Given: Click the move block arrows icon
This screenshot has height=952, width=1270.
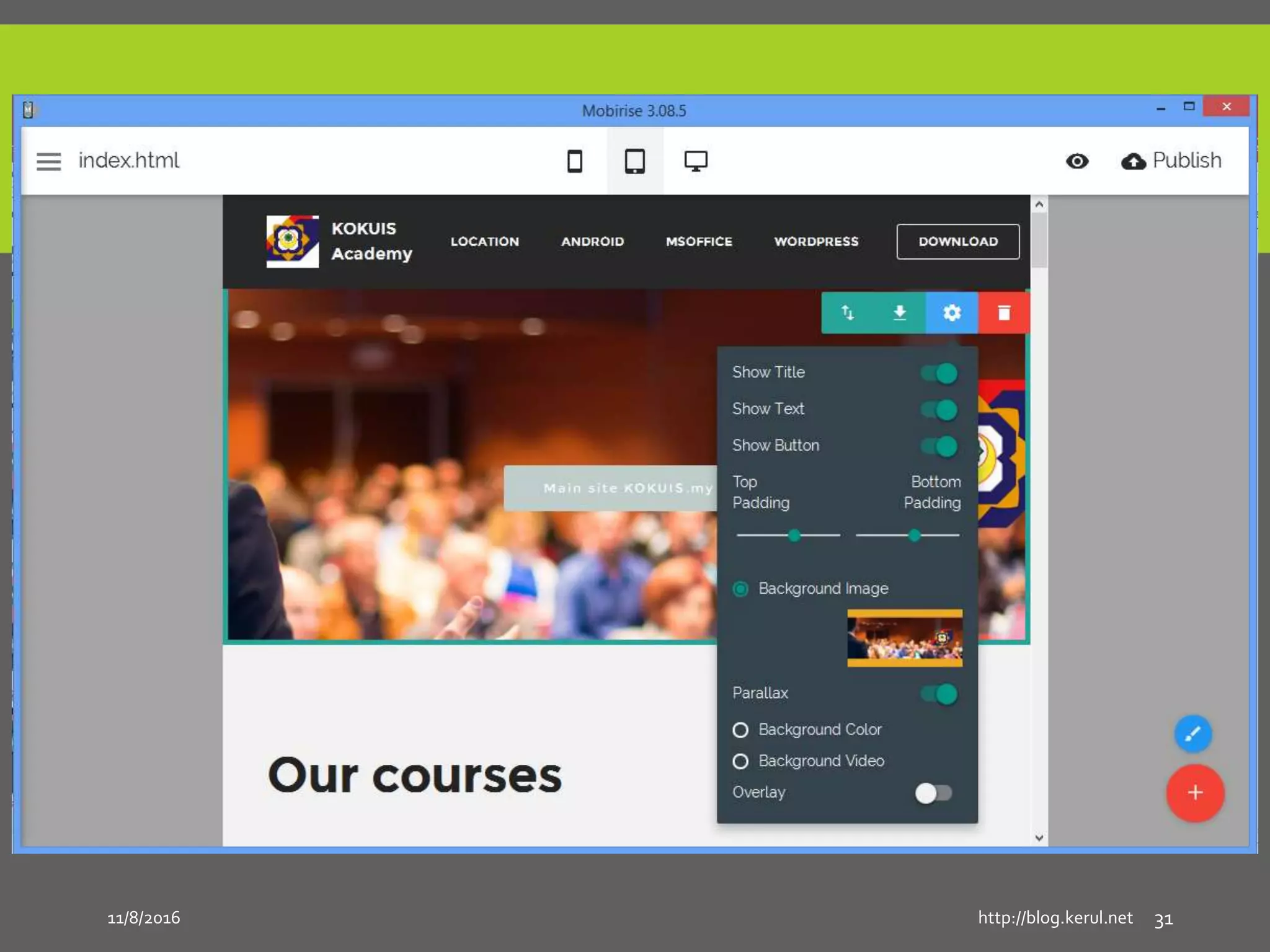Looking at the screenshot, I should click(x=847, y=312).
